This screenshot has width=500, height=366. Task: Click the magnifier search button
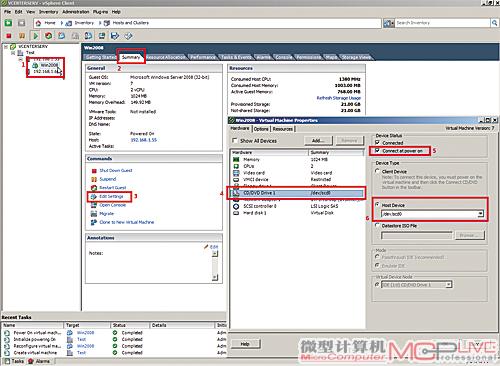pos(494,23)
